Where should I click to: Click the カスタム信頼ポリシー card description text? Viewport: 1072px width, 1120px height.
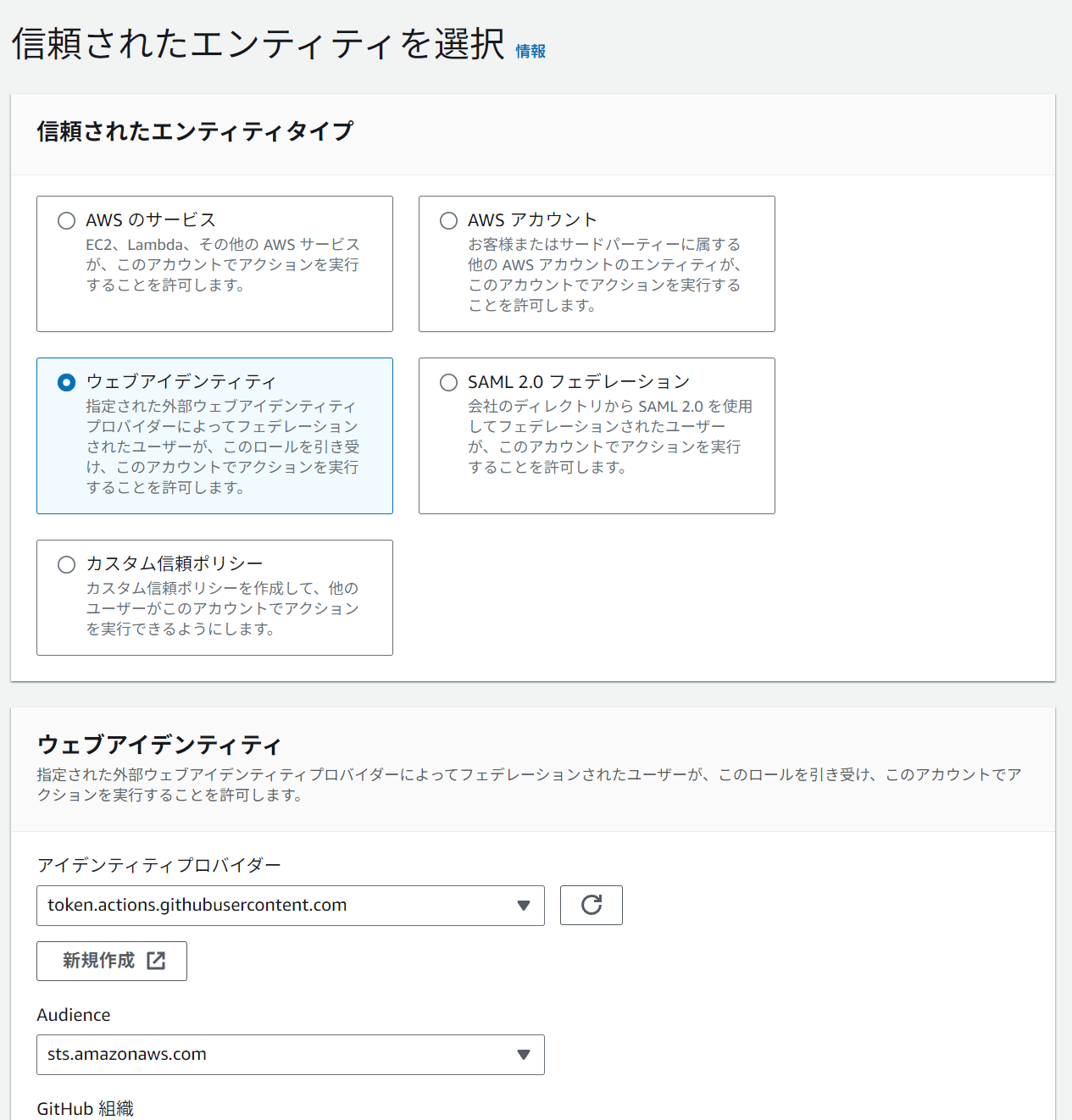(x=223, y=609)
